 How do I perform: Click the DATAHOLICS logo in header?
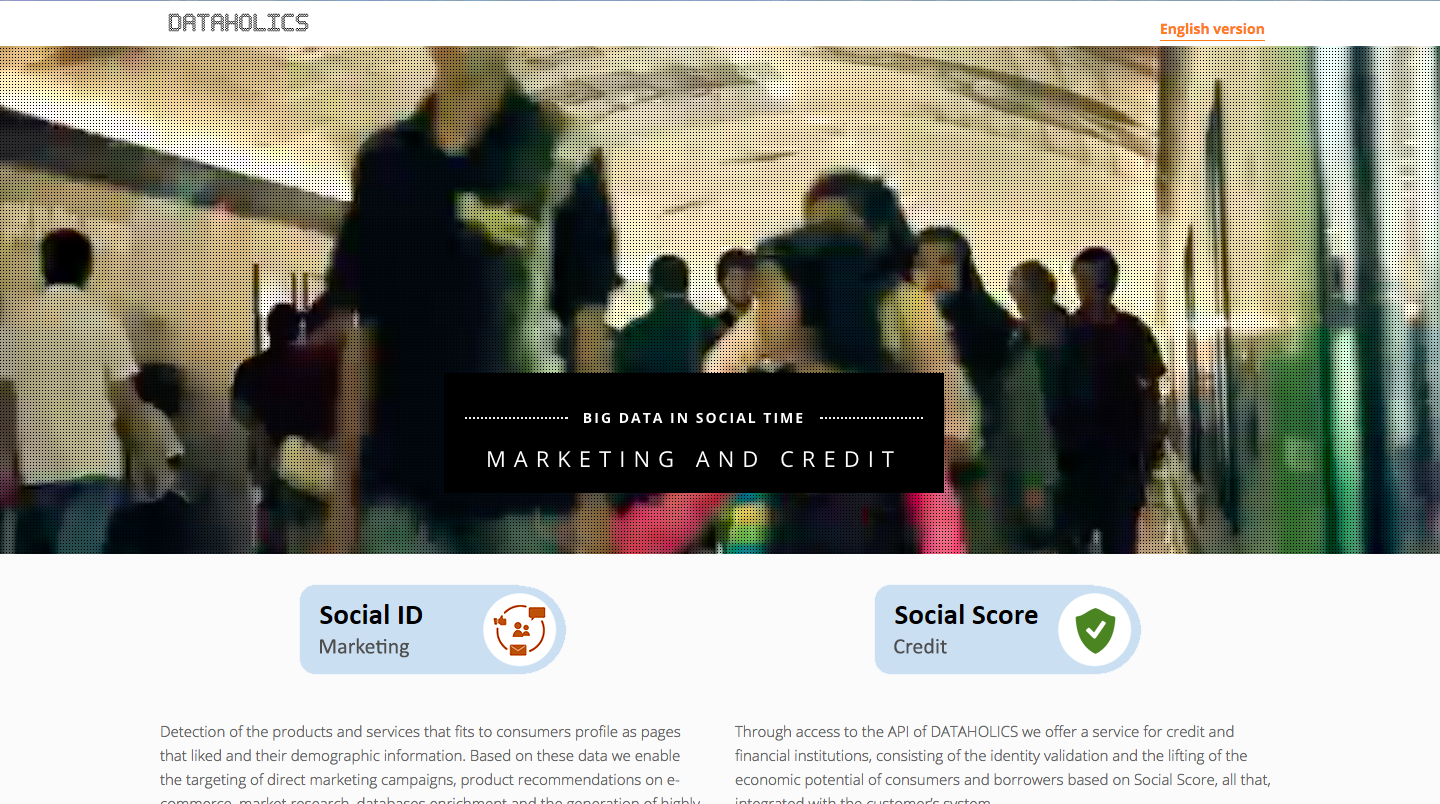pos(238,22)
